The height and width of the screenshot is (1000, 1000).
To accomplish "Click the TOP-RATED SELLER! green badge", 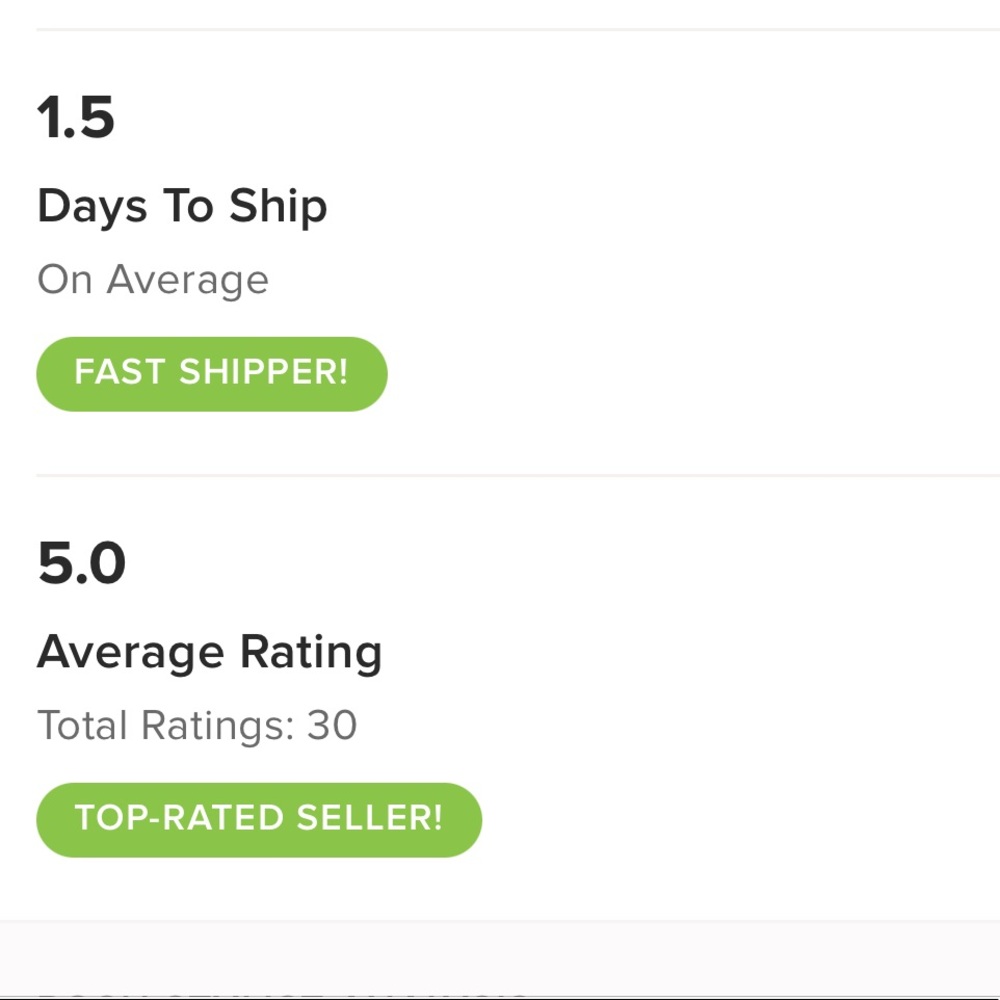I will pos(258,819).
